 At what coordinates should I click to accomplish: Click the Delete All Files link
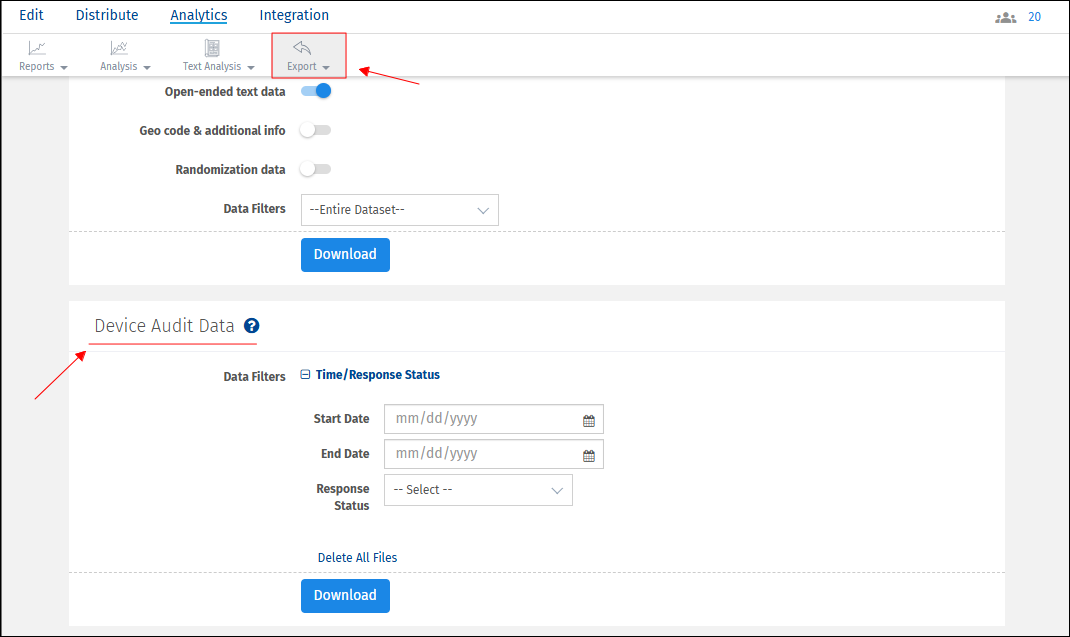coord(357,557)
